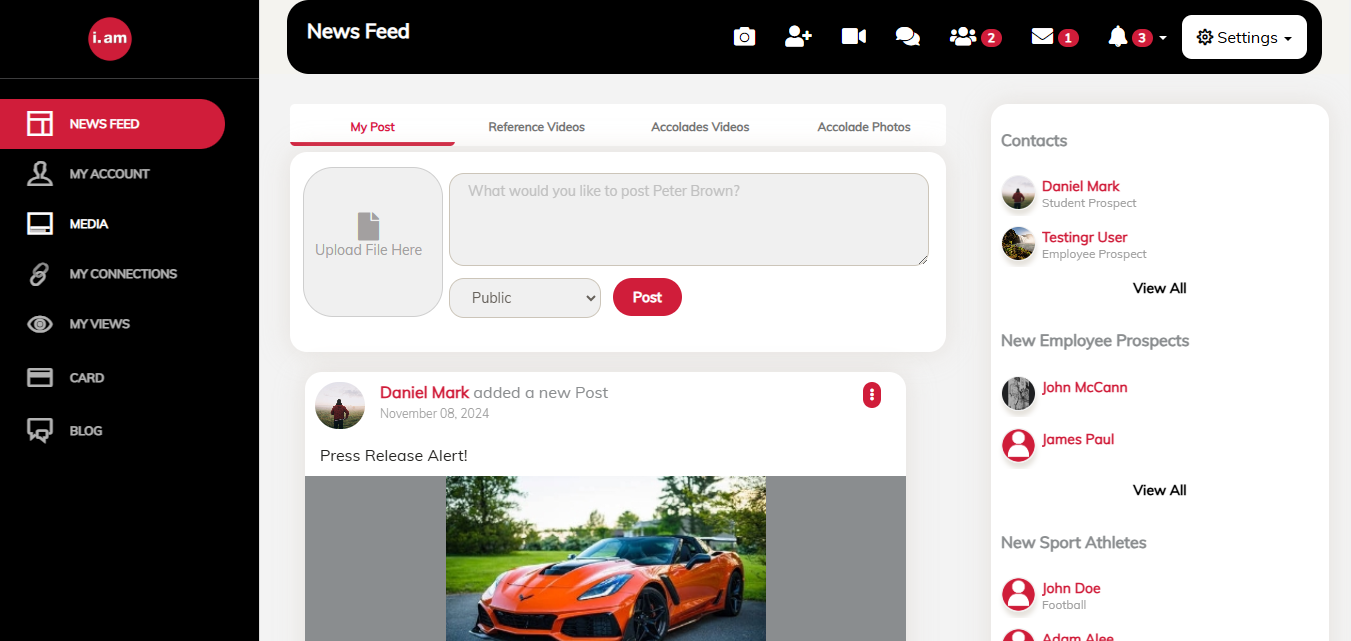Click the Press Release Alert! text

pos(394,456)
